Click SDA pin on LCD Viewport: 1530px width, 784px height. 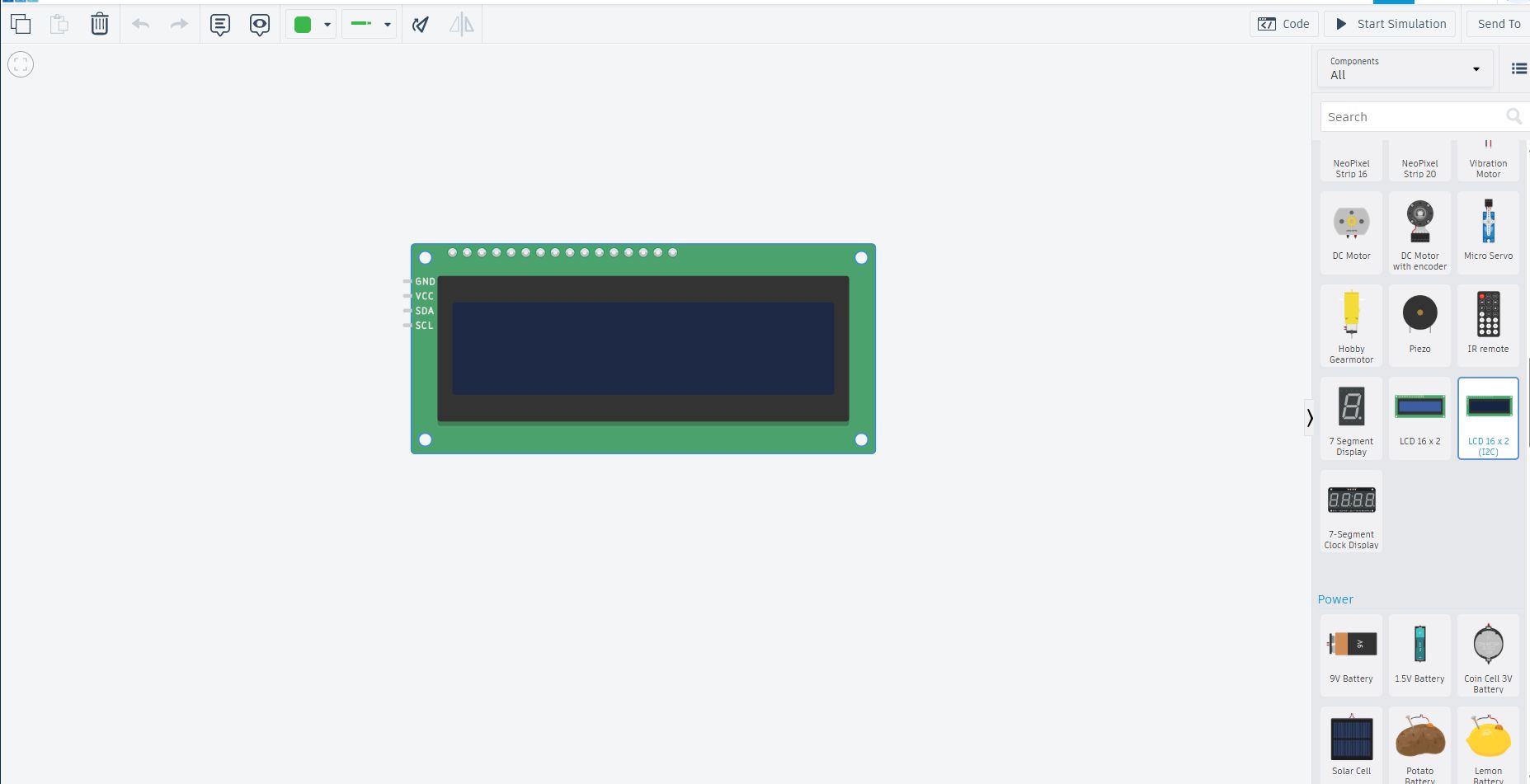407,311
